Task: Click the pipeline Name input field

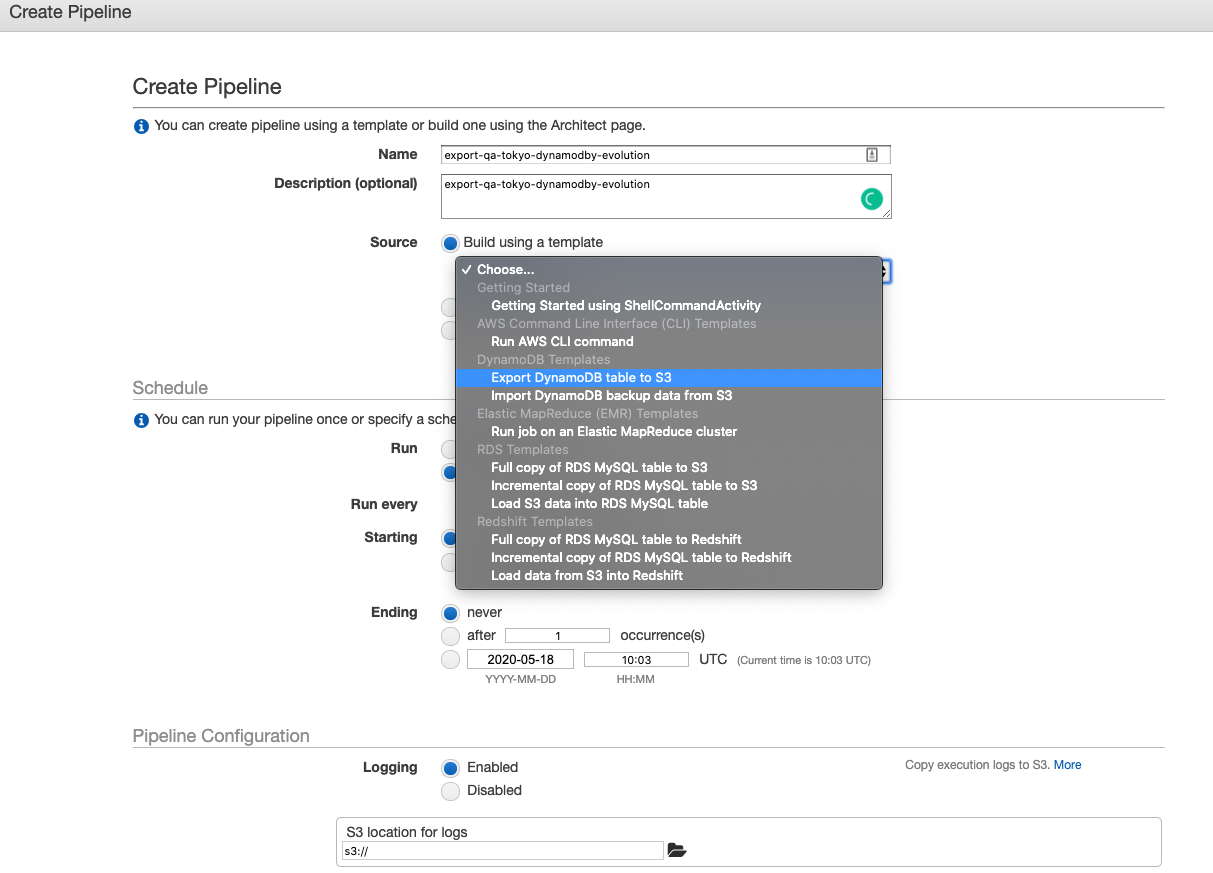Action: click(x=665, y=155)
